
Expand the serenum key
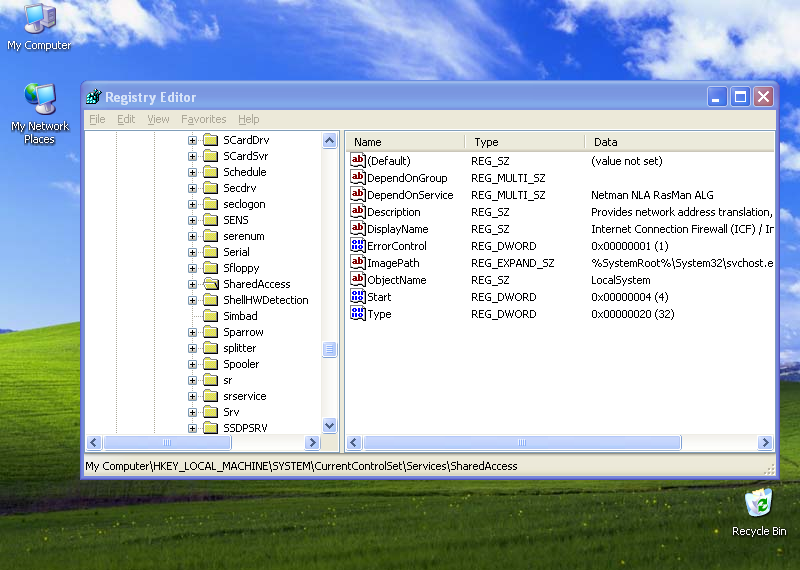pos(192,236)
